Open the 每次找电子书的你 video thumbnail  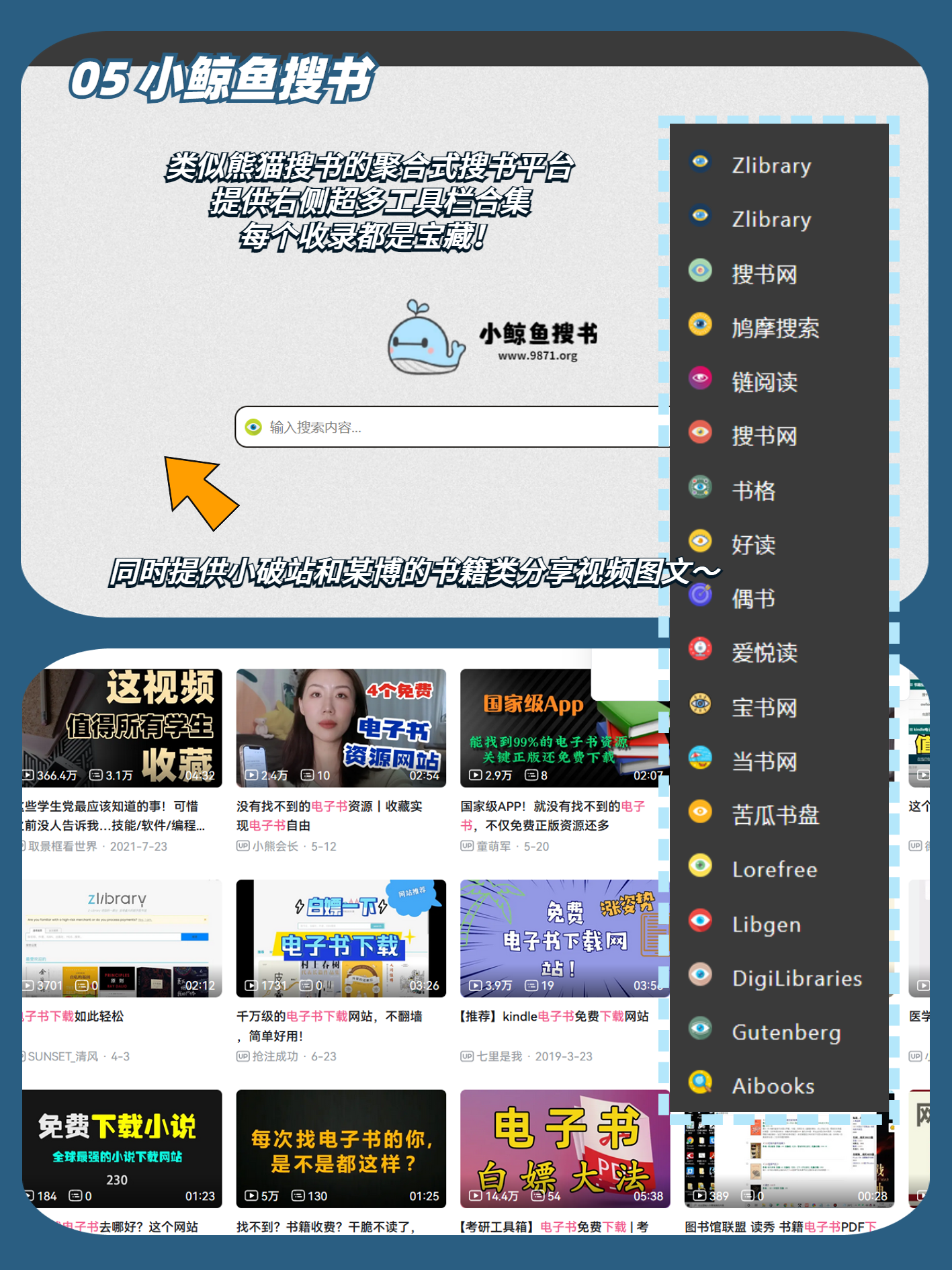341,1148
